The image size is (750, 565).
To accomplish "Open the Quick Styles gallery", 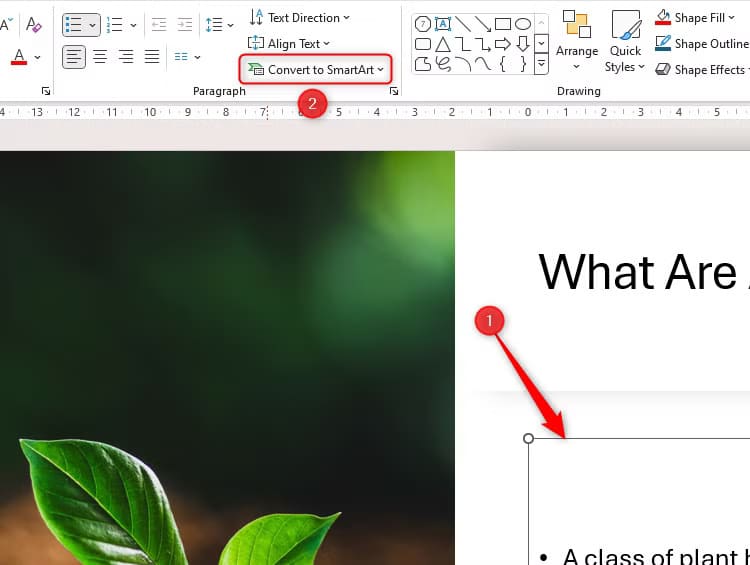I will click(625, 41).
